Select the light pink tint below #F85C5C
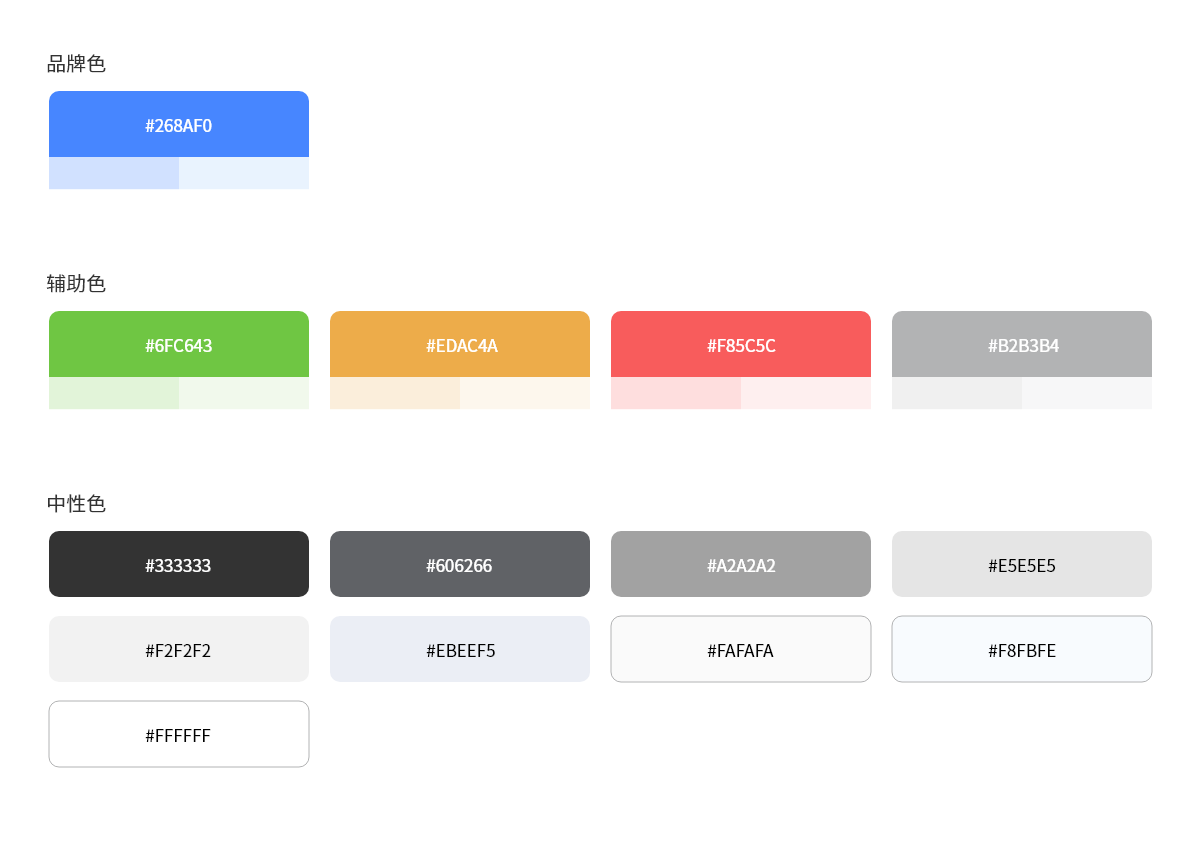The width and height of the screenshot is (1200, 848). click(x=676, y=393)
